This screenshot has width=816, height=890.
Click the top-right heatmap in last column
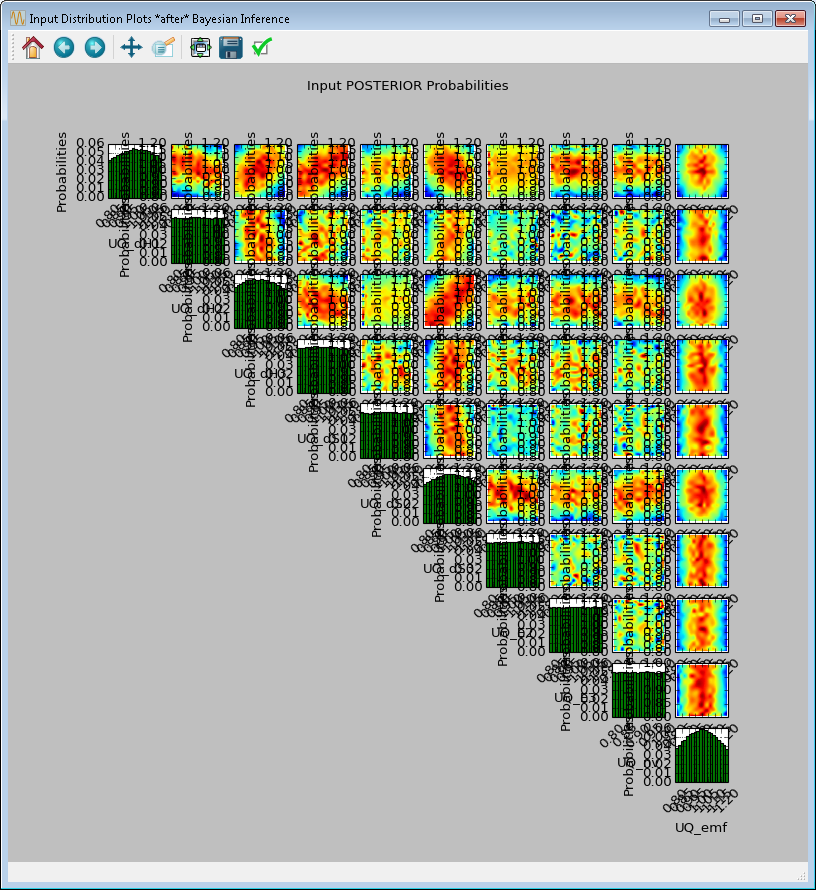point(701,171)
